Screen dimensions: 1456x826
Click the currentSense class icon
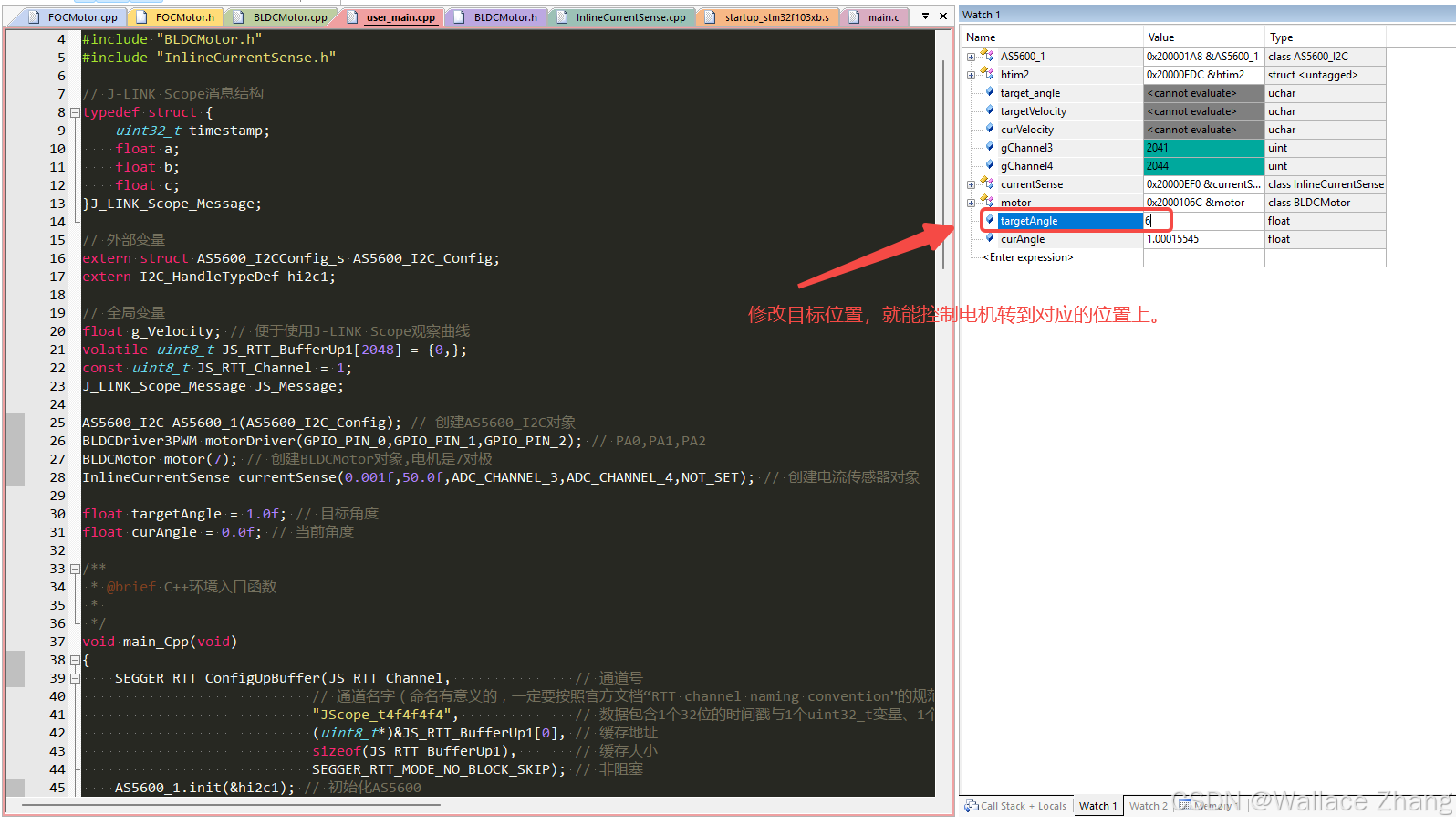coord(987,183)
